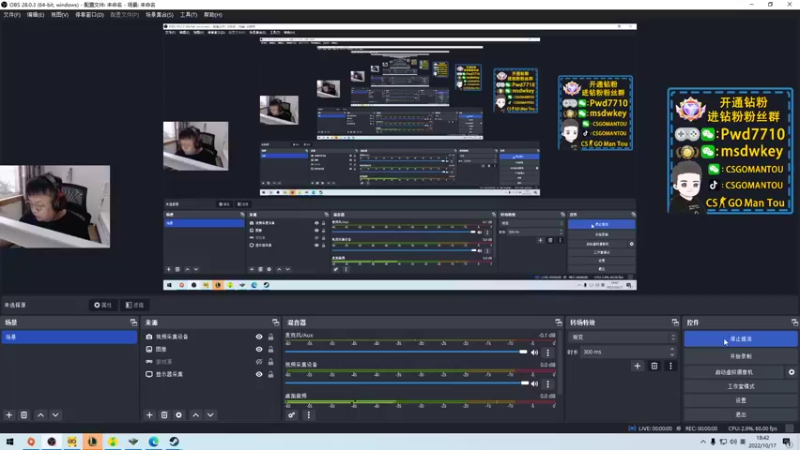Click 工作室模式 studio mode button
This screenshot has height=450, width=800.
pyautogui.click(x=740, y=386)
